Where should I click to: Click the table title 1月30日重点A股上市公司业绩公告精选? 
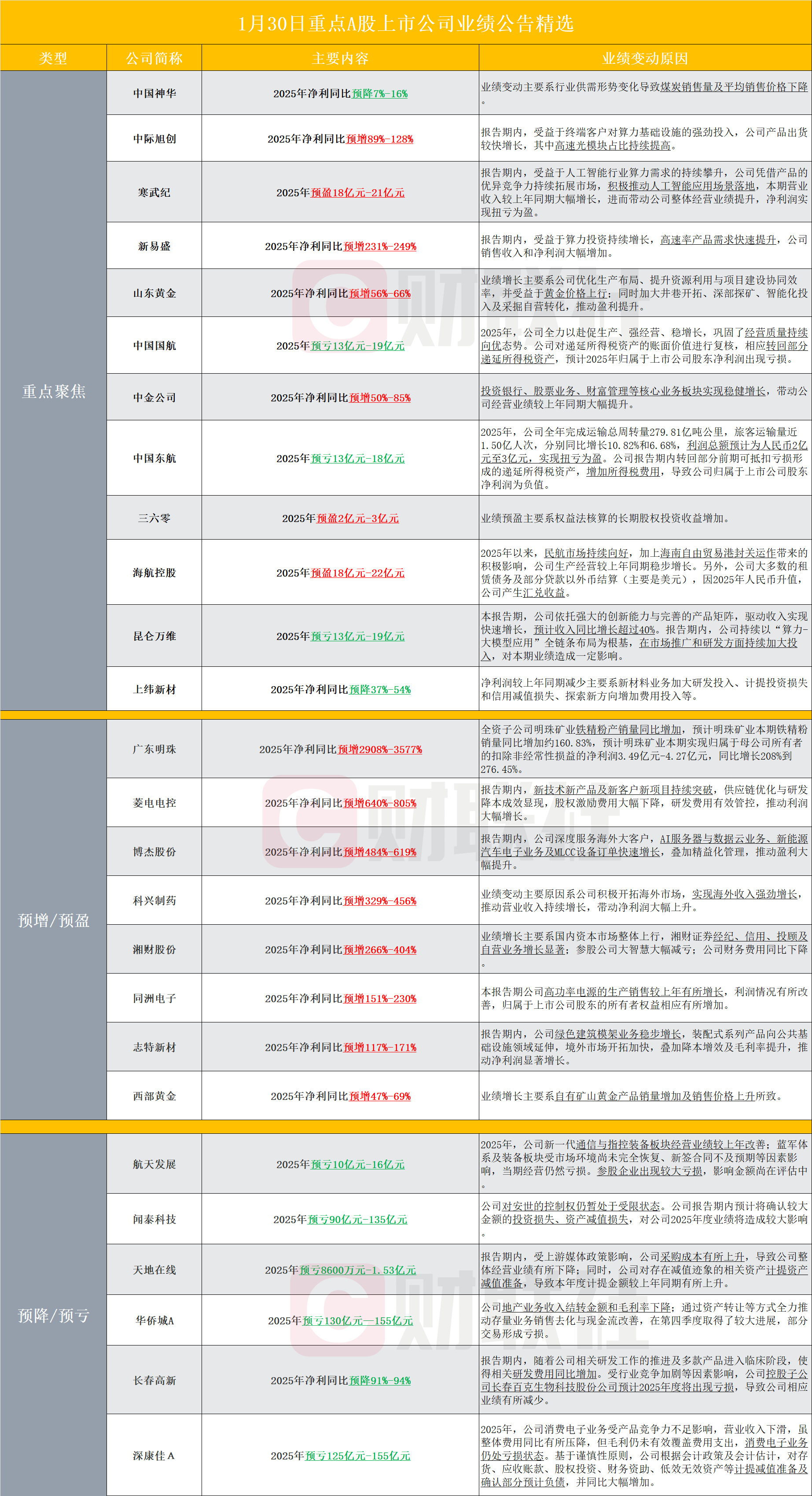[405, 23]
